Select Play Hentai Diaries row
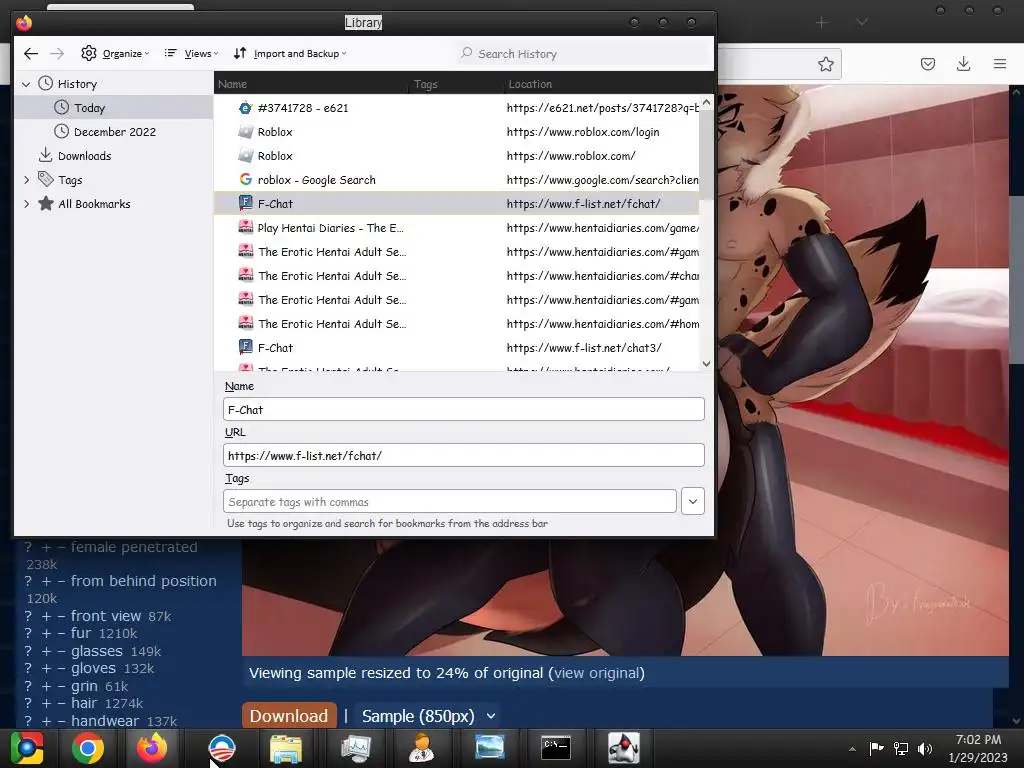This screenshot has height=768, width=1024. pyautogui.click(x=456, y=228)
